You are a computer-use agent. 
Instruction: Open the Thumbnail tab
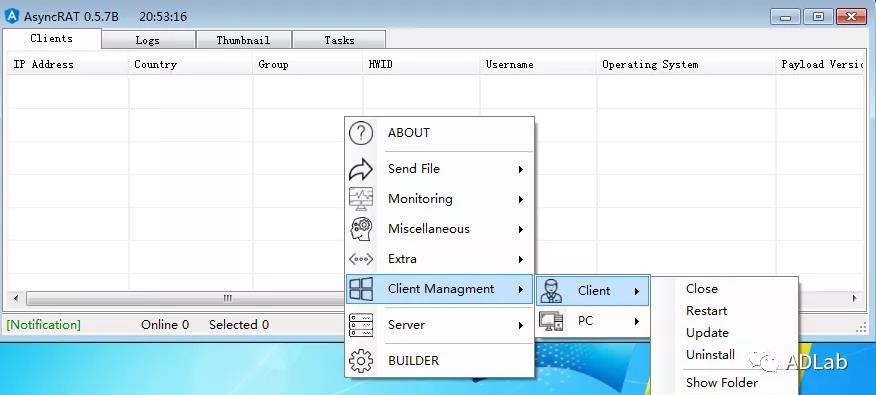click(x=243, y=40)
